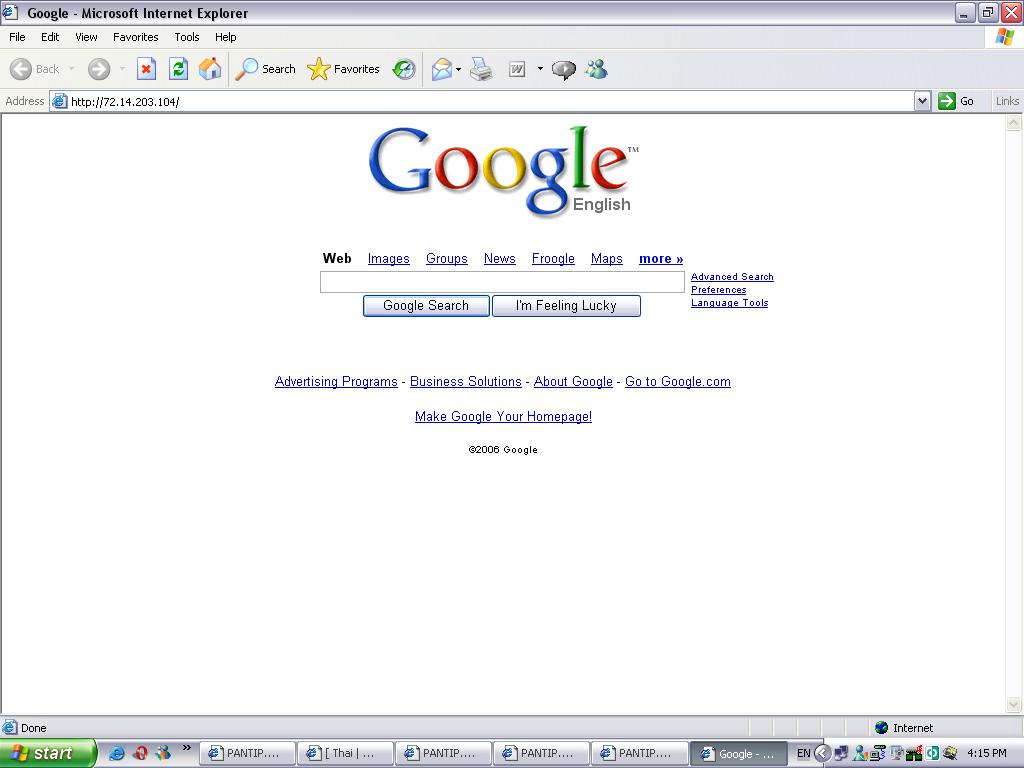
Task: Open the Search pane in the toolbar
Action: click(x=265, y=69)
